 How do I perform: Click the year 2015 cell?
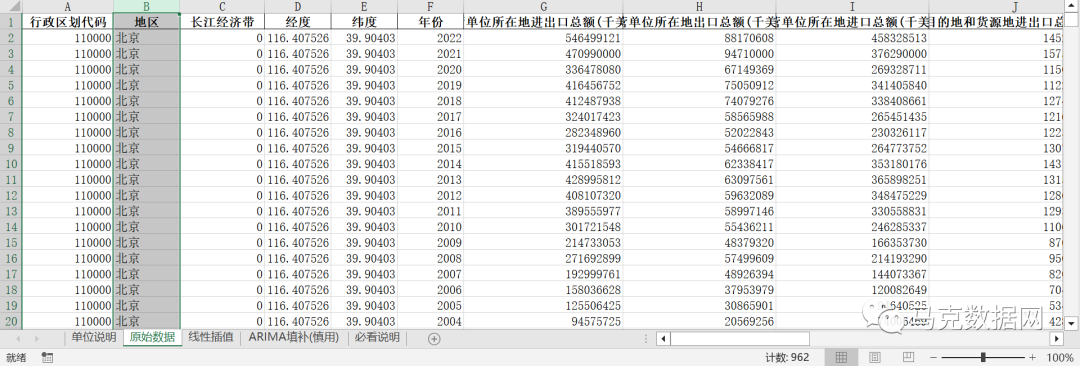430,148
